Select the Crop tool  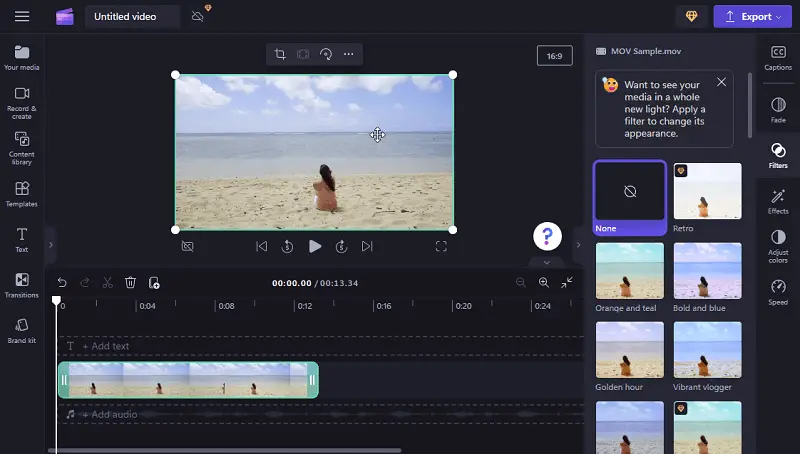(280, 54)
